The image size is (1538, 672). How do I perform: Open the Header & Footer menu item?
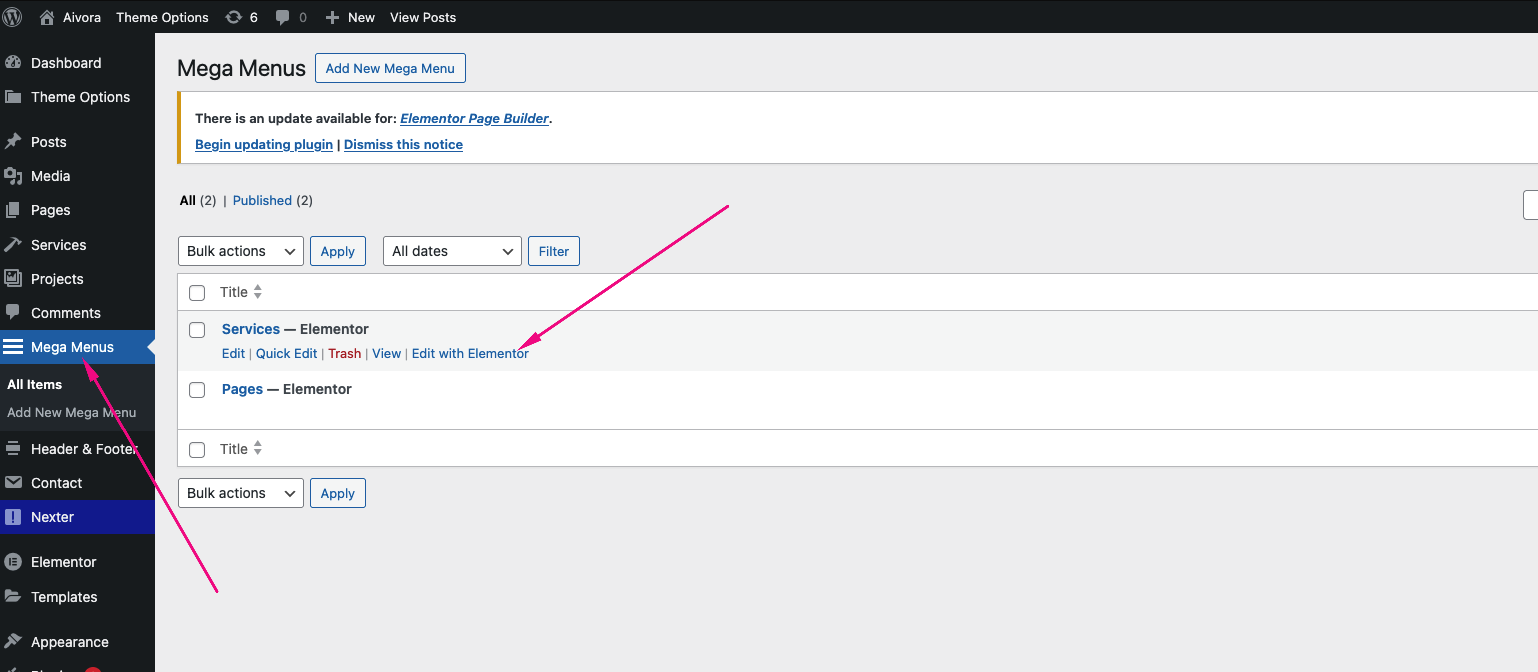(84, 449)
